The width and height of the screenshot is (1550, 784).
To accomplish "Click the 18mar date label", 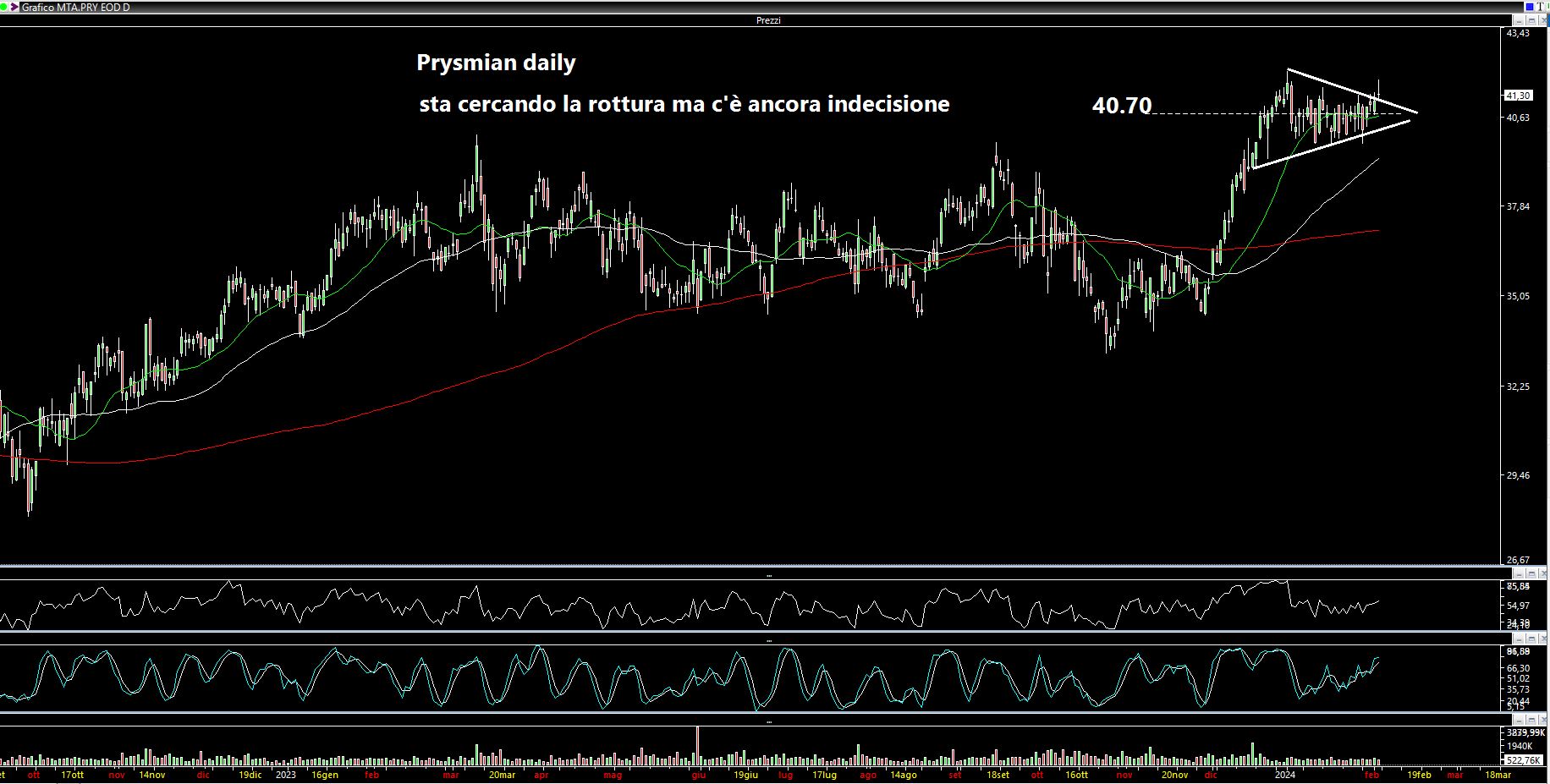I will click(1498, 775).
